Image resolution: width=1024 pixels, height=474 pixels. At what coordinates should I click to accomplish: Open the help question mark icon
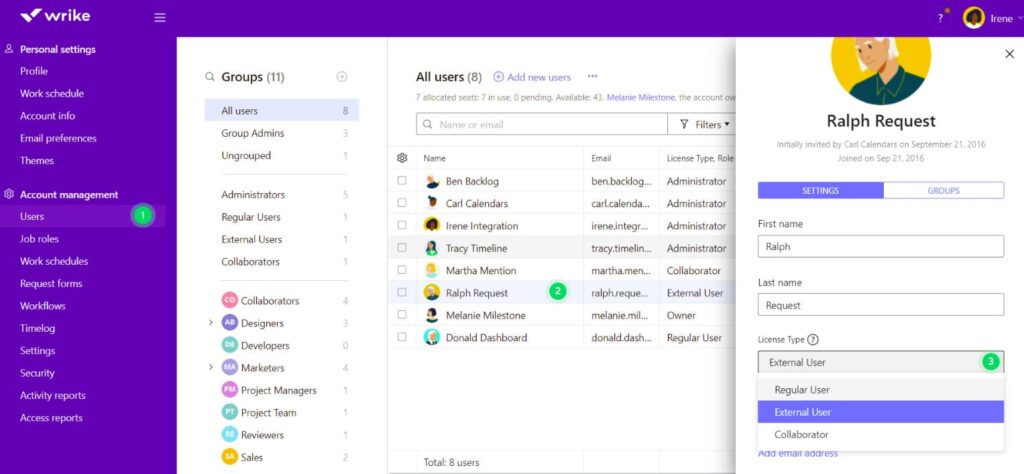[x=940, y=18]
